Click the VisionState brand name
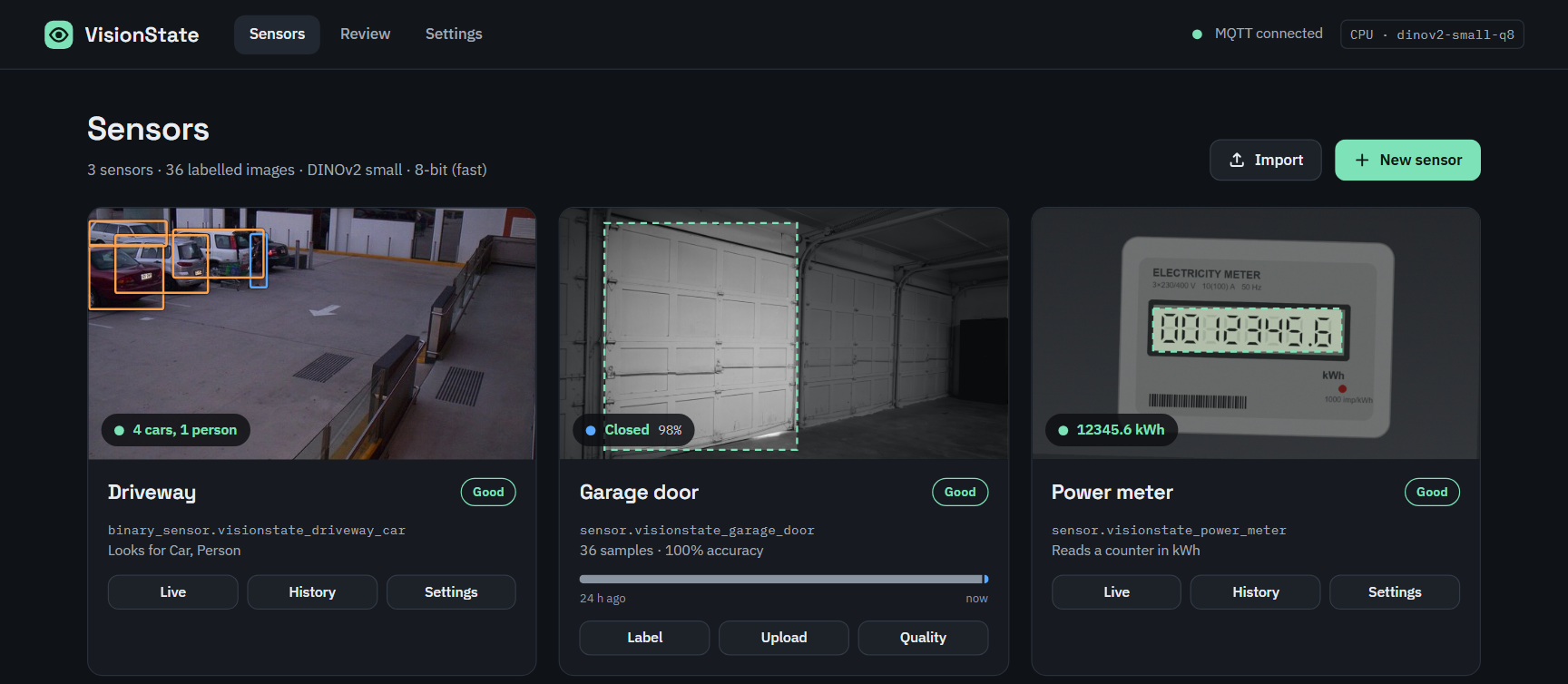Screen dimensions: 1568x684 tap(142, 34)
